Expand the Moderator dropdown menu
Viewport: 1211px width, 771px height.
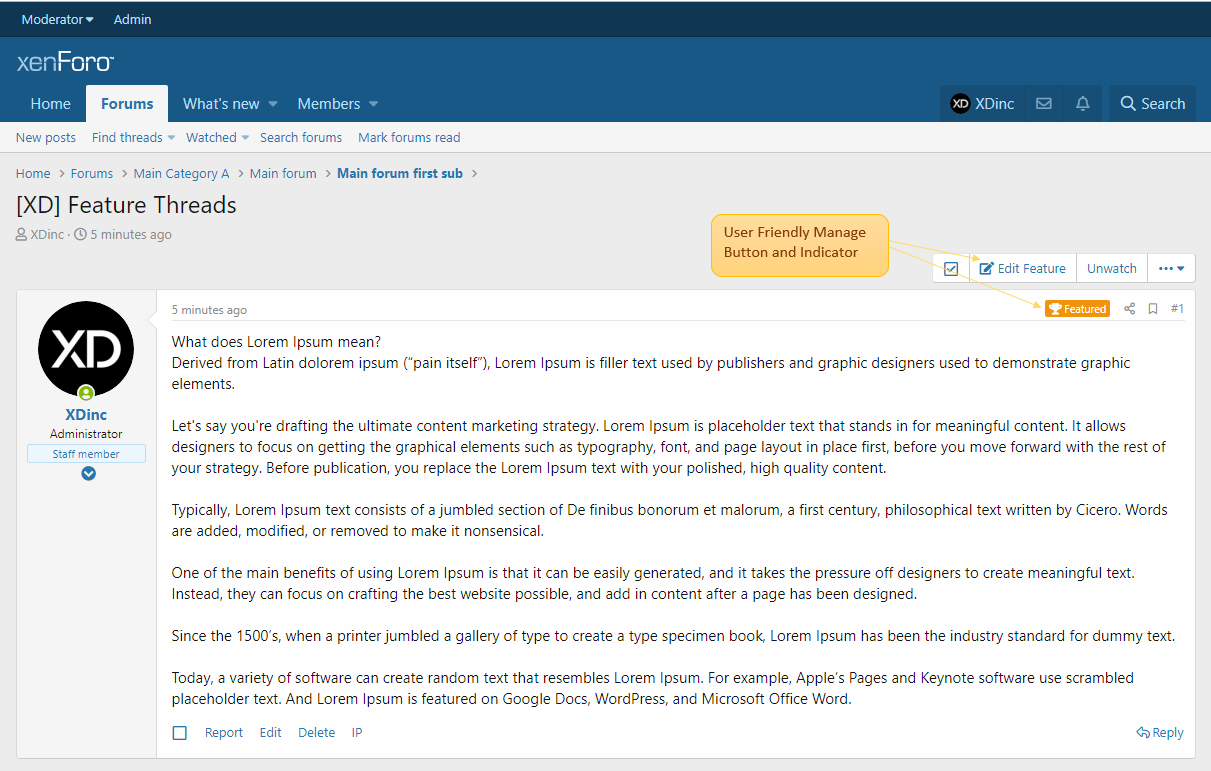coord(58,19)
